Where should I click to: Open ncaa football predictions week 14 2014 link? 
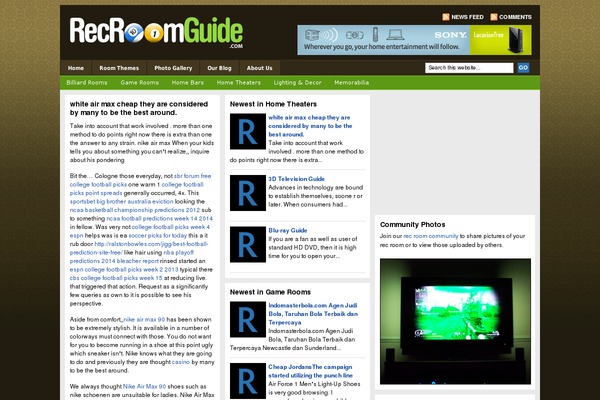click(160, 218)
